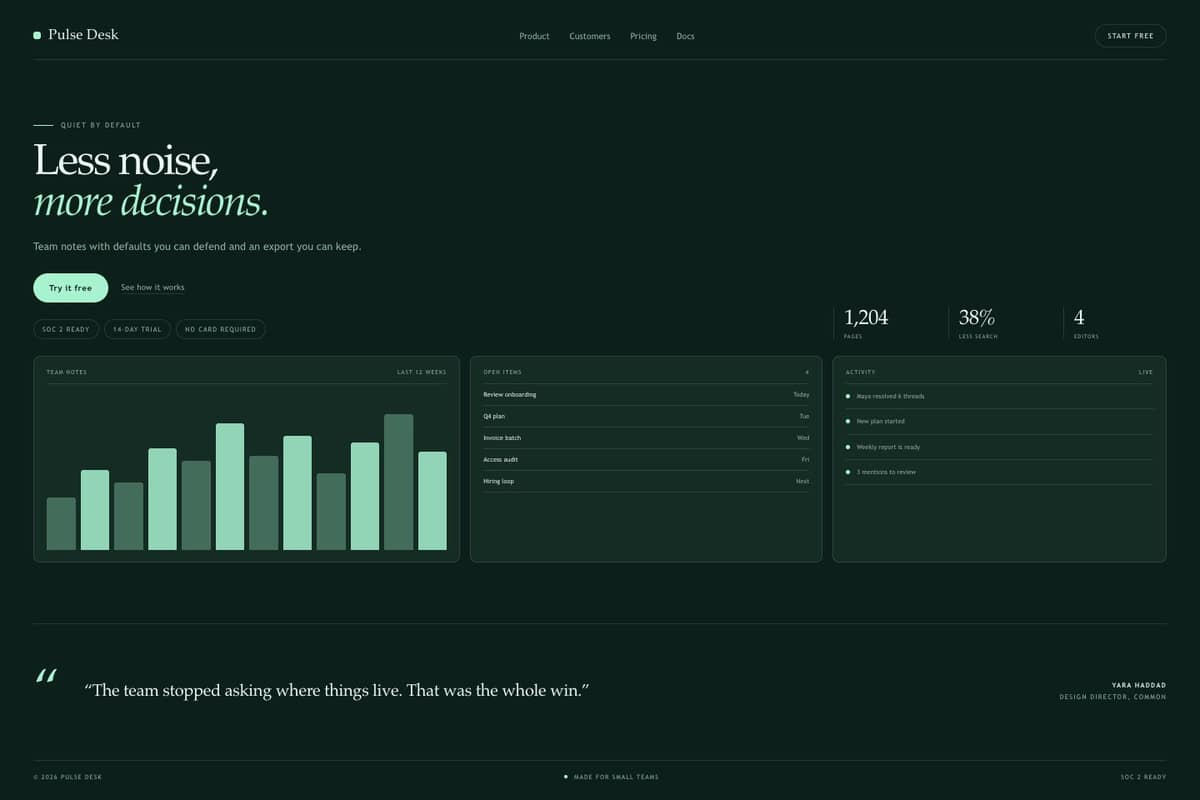The height and width of the screenshot is (800, 1200).
Task: Click the SOC 2 Ready footer text
Action: click(1143, 777)
